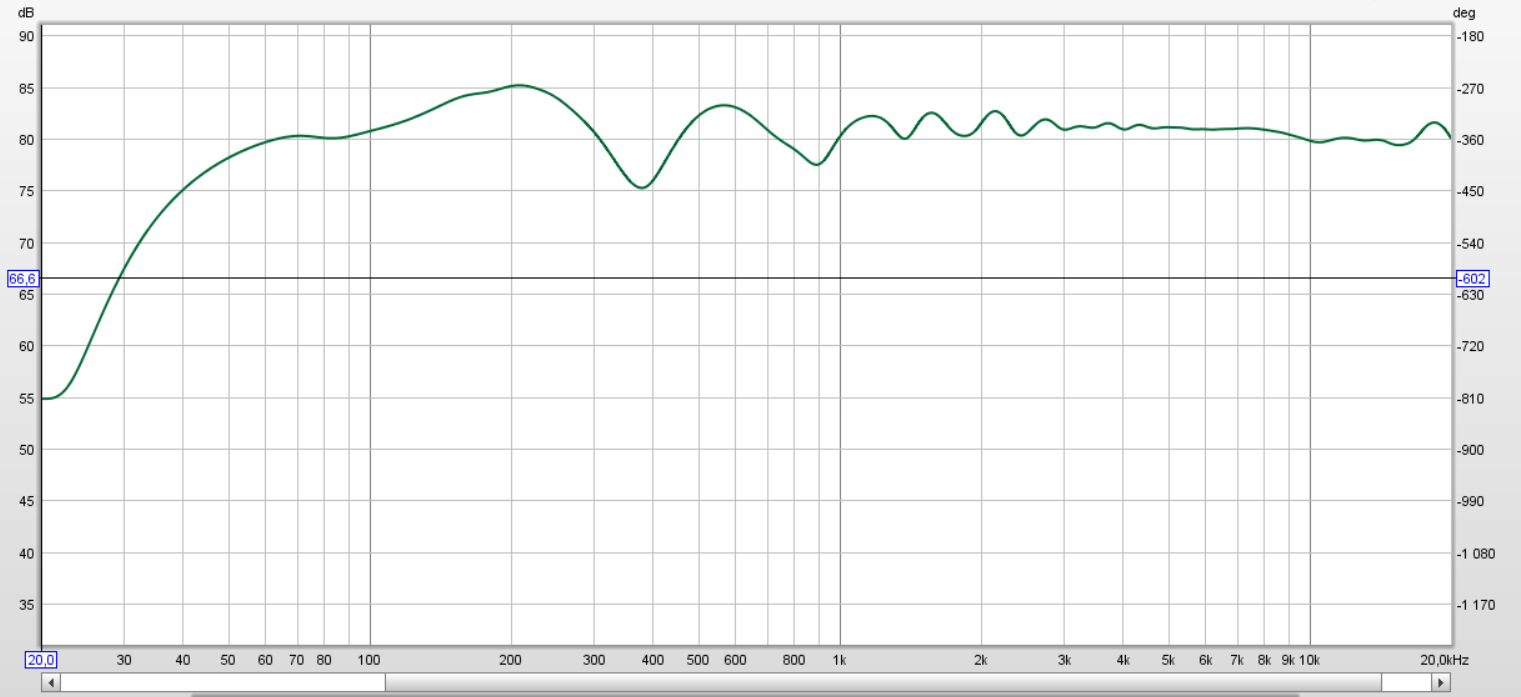Viewport: 1521px width, 697px height.
Task: Click the -1 080 degree axis label
Action: pos(1476,553)
